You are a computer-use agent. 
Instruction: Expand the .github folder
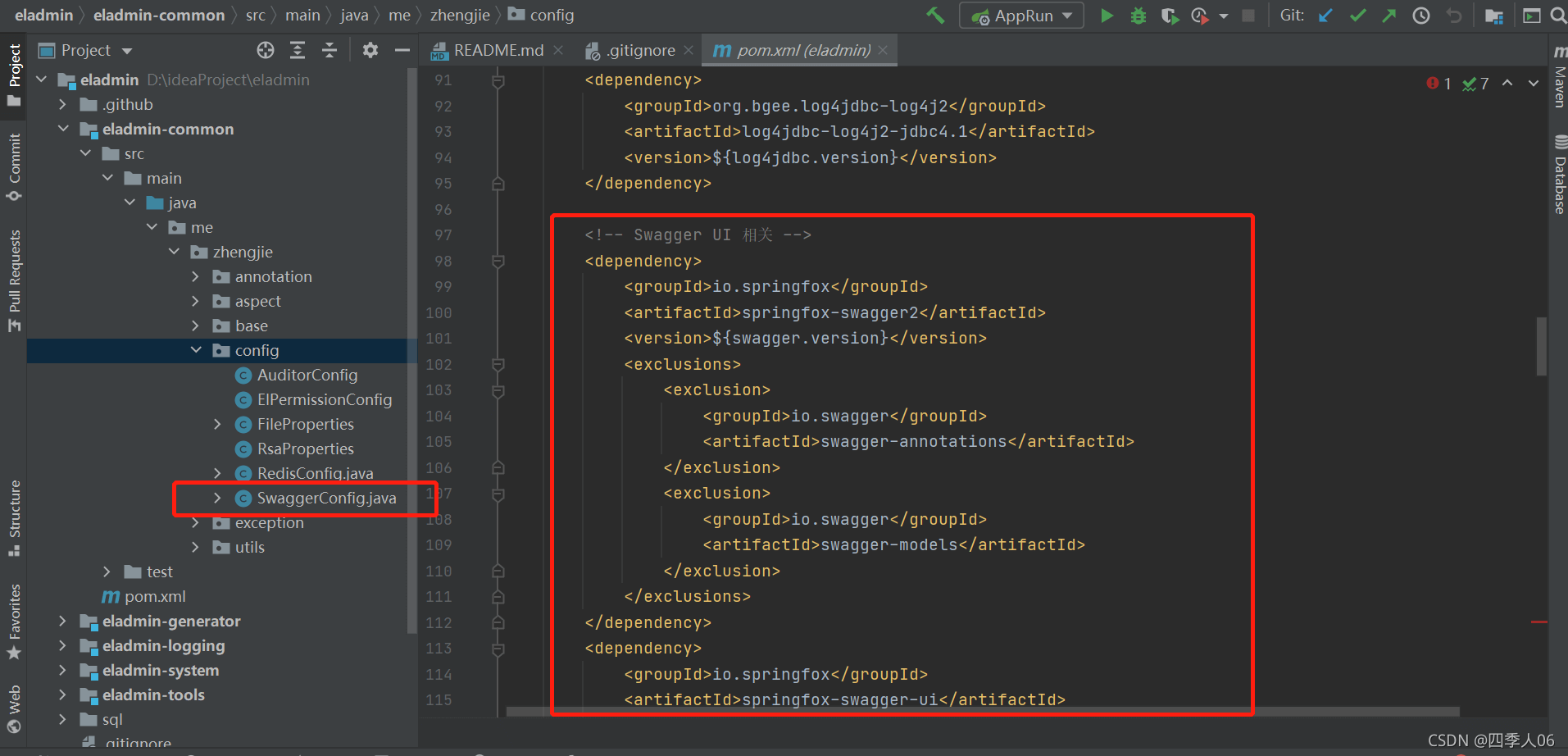click(x=63, y=104)
